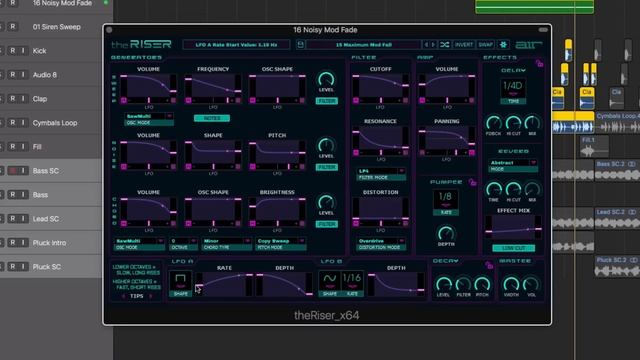Toggle record enable on Bass SC track
The image size is (640, 360).
pyautogui.click(x=13, y=171)
